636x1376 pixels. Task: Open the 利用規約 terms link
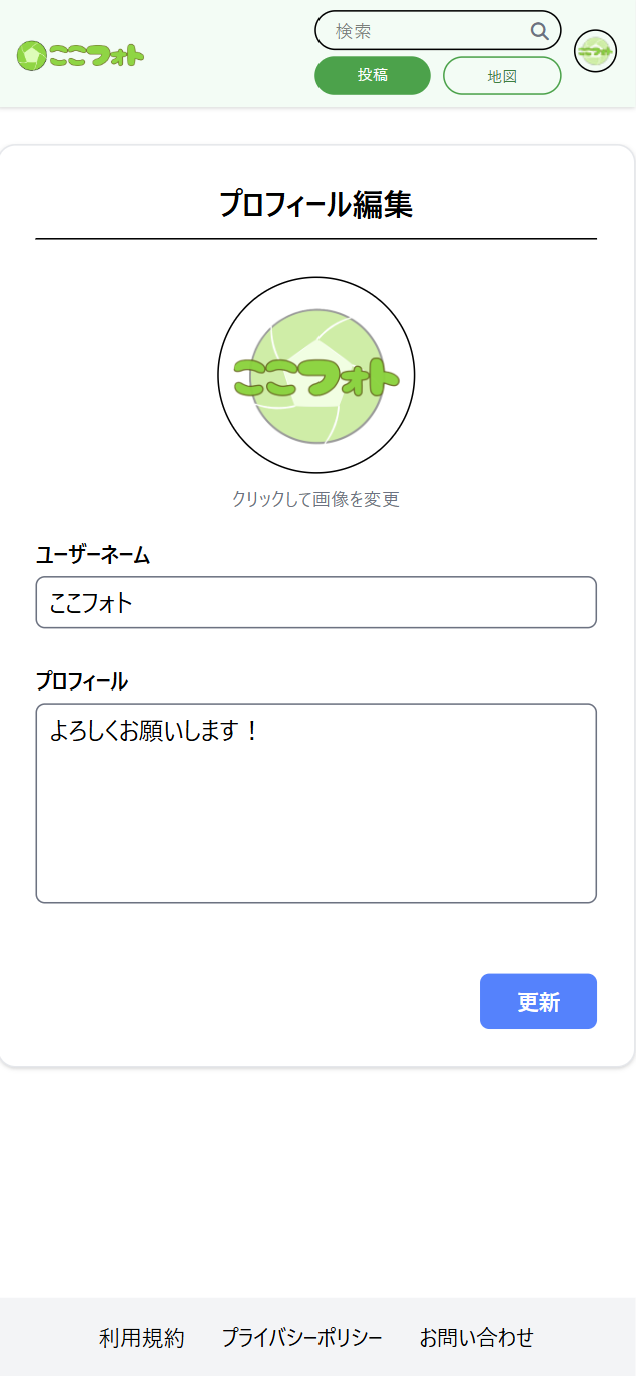tap(142, 1338)
